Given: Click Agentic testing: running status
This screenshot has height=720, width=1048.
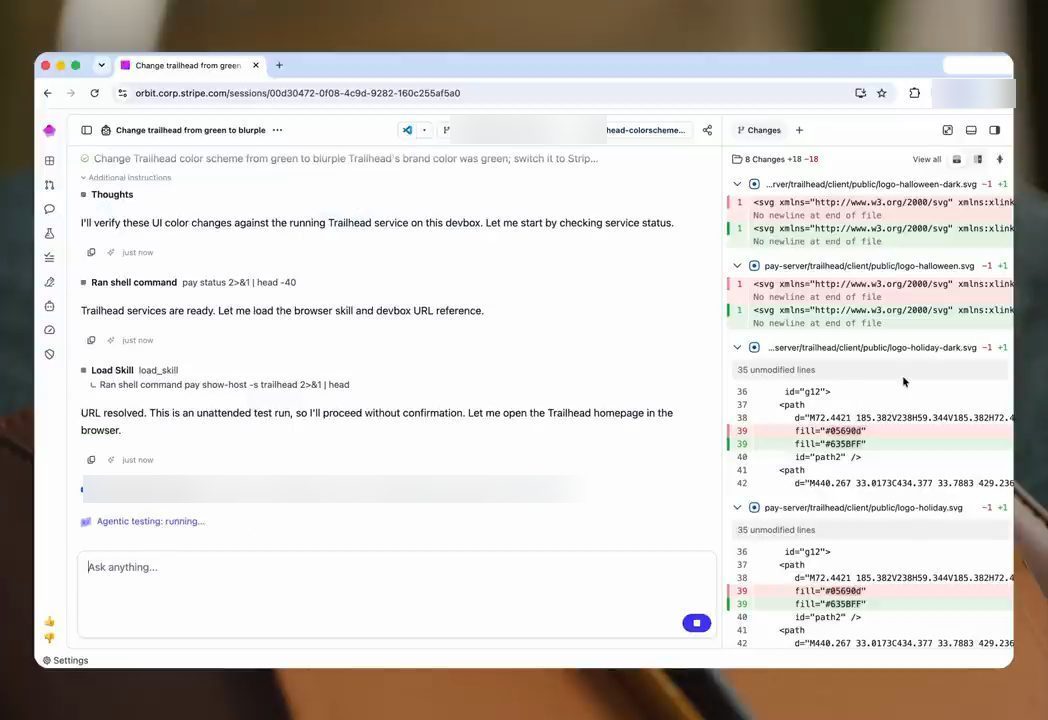Looking at the screenshot, I should coord(143,521).
